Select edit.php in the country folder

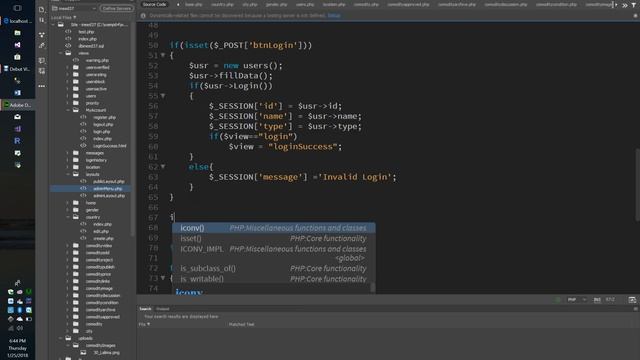click(100, 231)
